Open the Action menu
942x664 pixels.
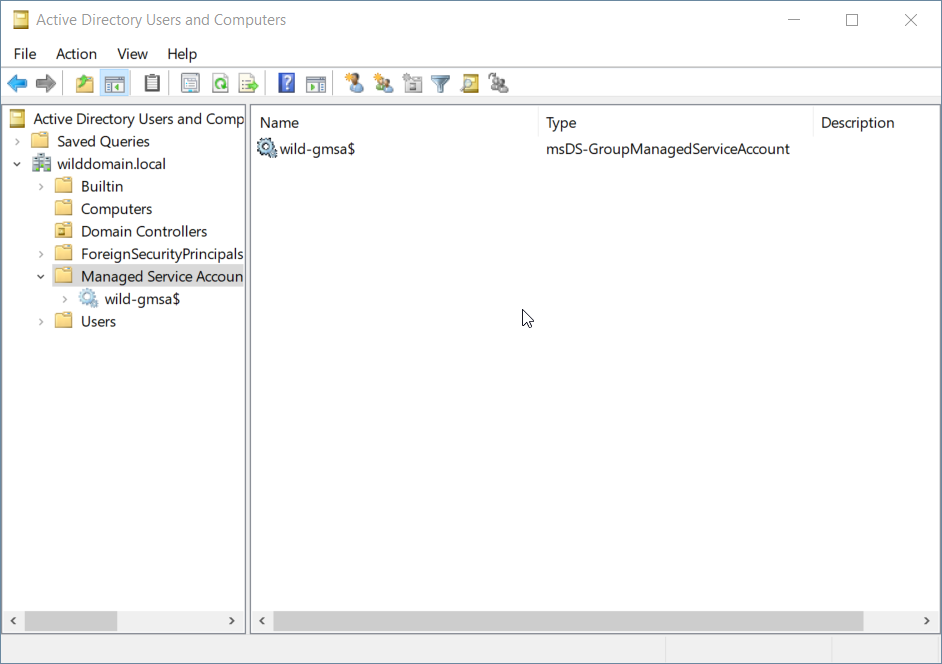pyautogui.click(x=76, y=54)
